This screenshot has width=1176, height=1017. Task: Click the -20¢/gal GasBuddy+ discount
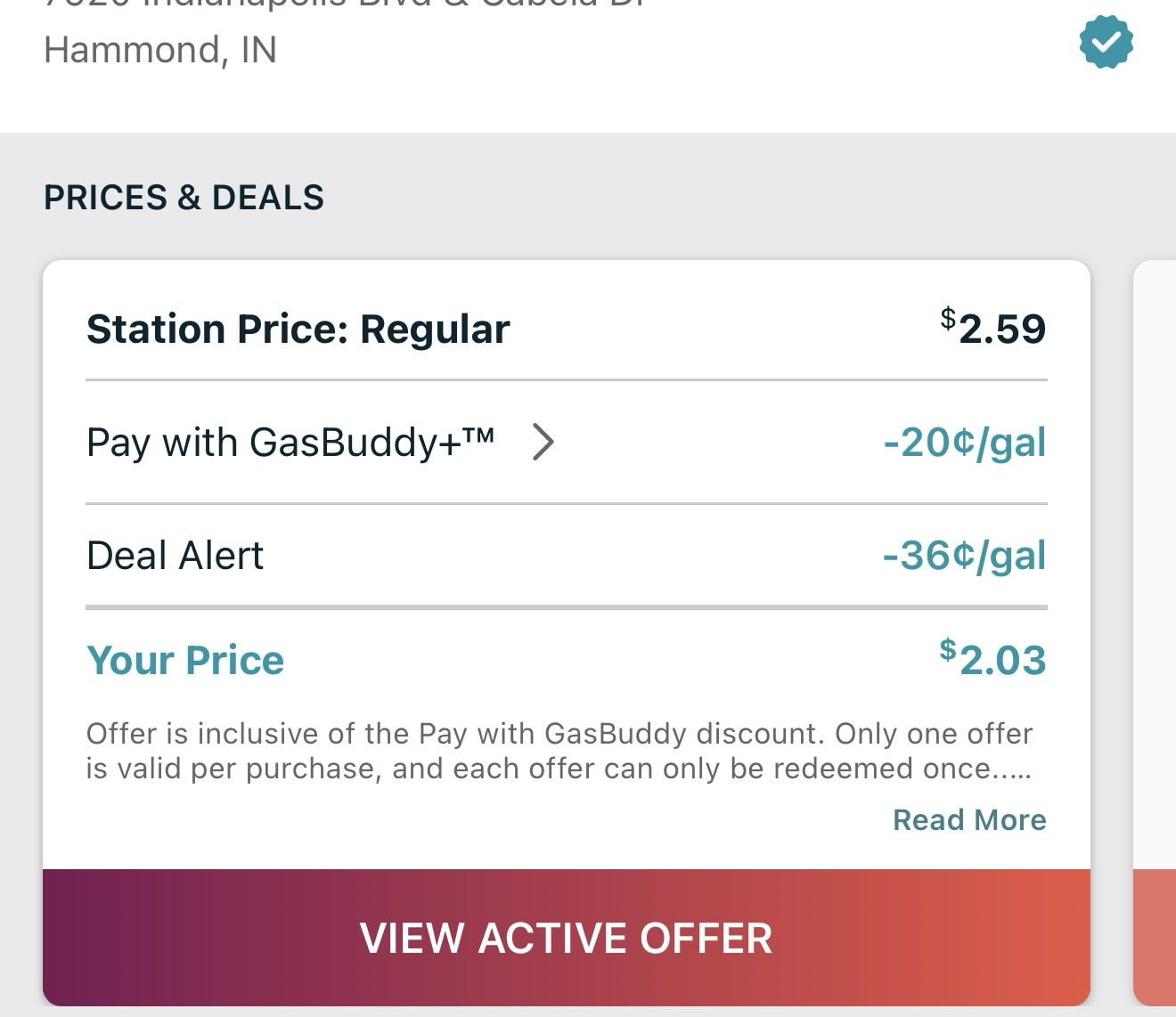coord(964,442)
